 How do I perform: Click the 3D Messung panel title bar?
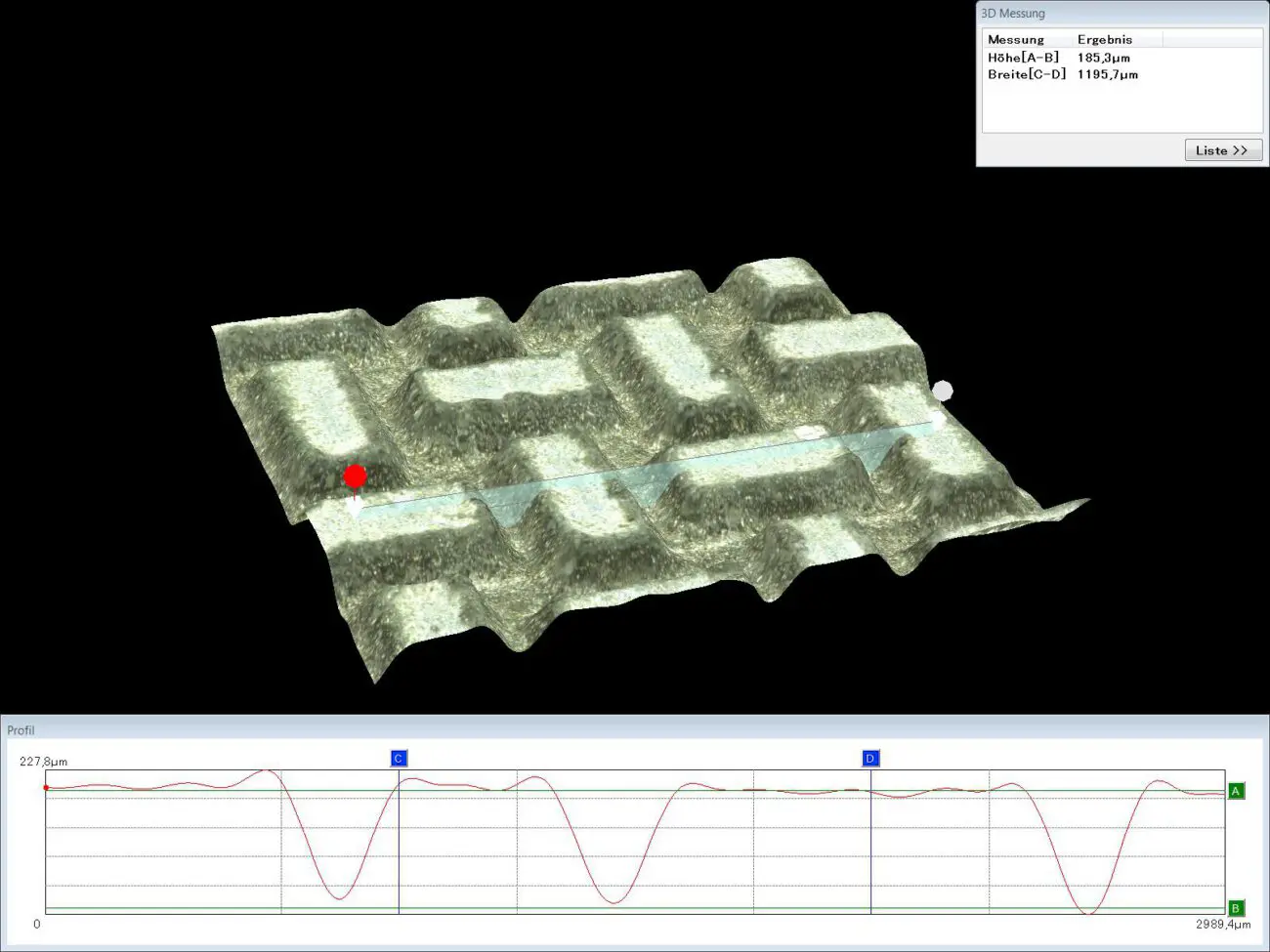pos(1013,14)
